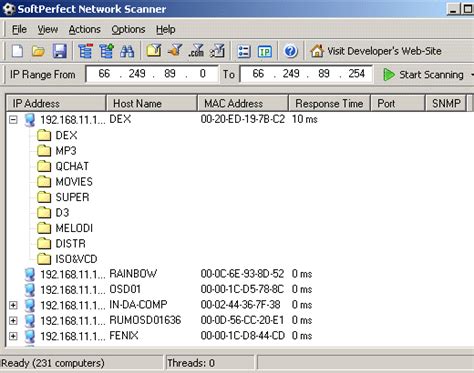Click the computer icon next to OSD01
The height and width of the screenshot is (373, 474).
pos(30,290)
